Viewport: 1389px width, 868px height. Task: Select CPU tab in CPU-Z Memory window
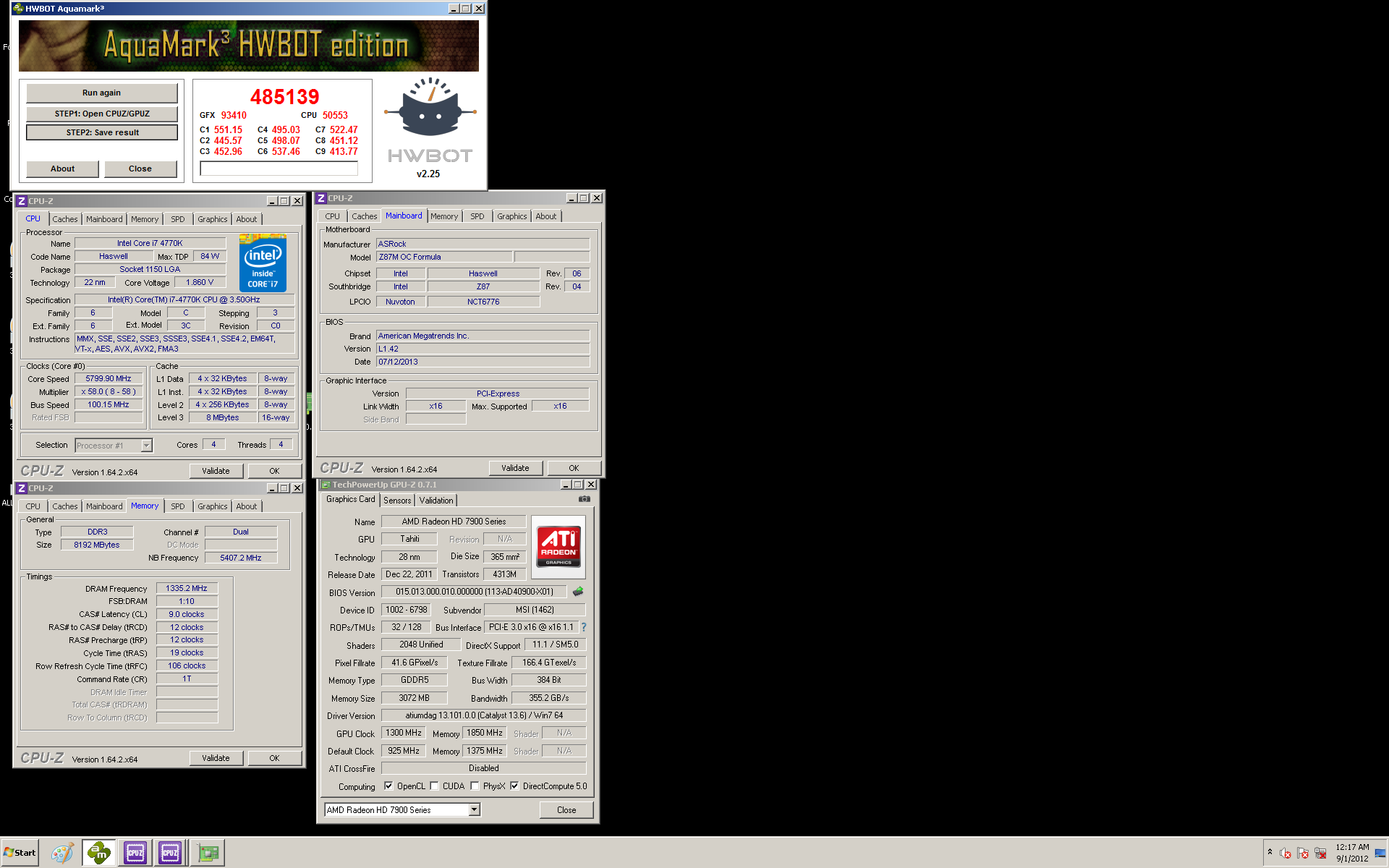33,506
